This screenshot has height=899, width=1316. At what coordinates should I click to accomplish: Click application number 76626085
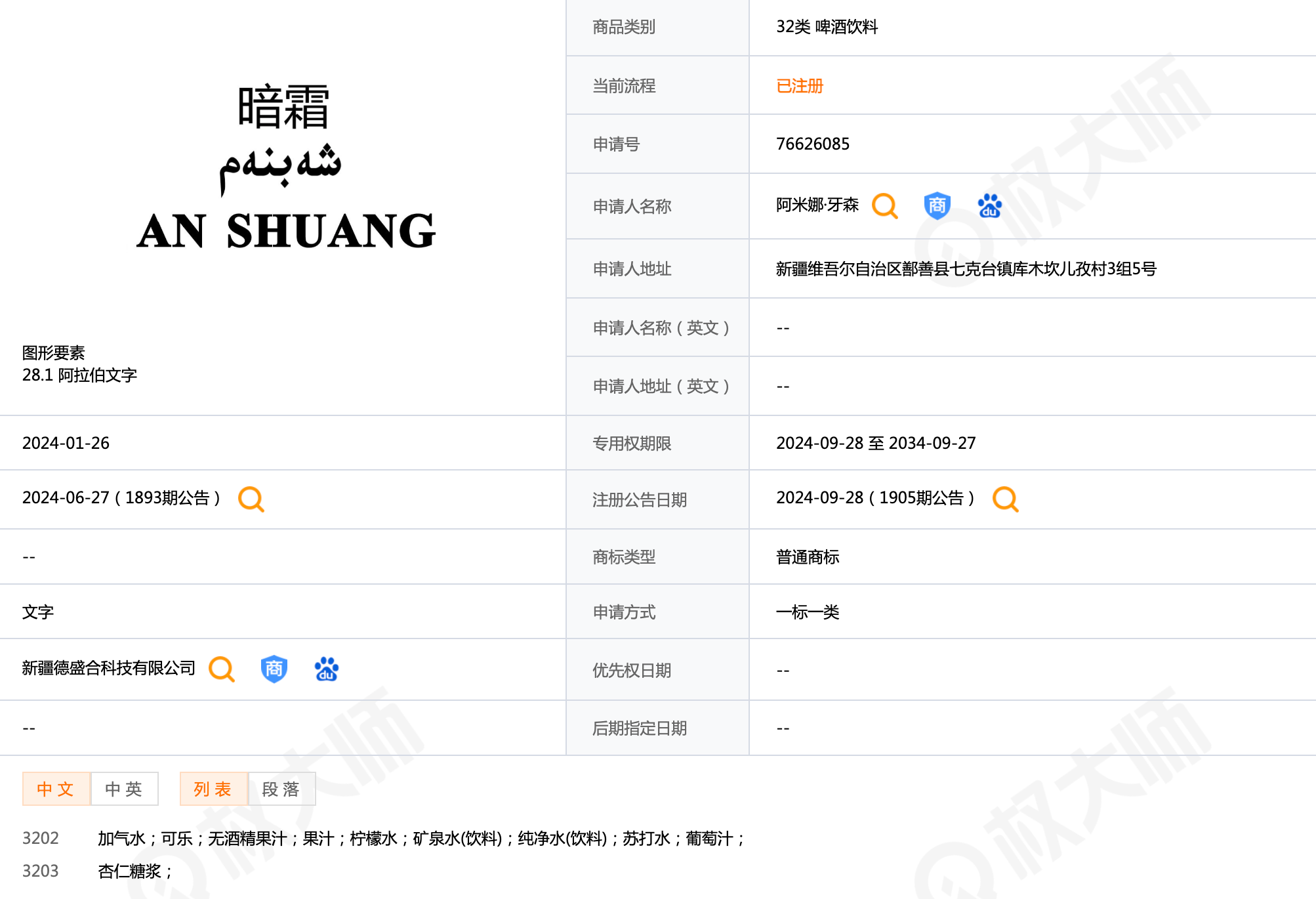point(812,144)
